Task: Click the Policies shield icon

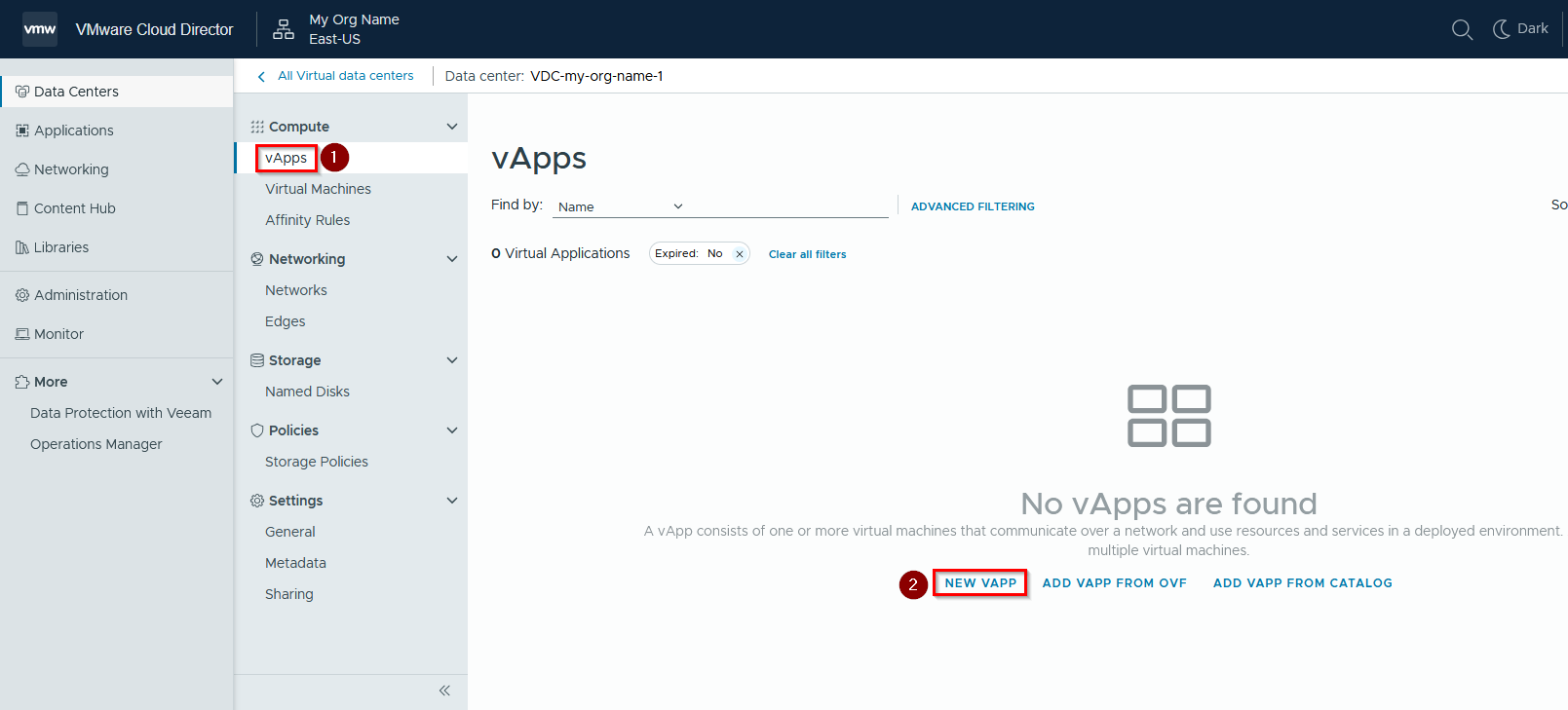Action: coord(257,430)
